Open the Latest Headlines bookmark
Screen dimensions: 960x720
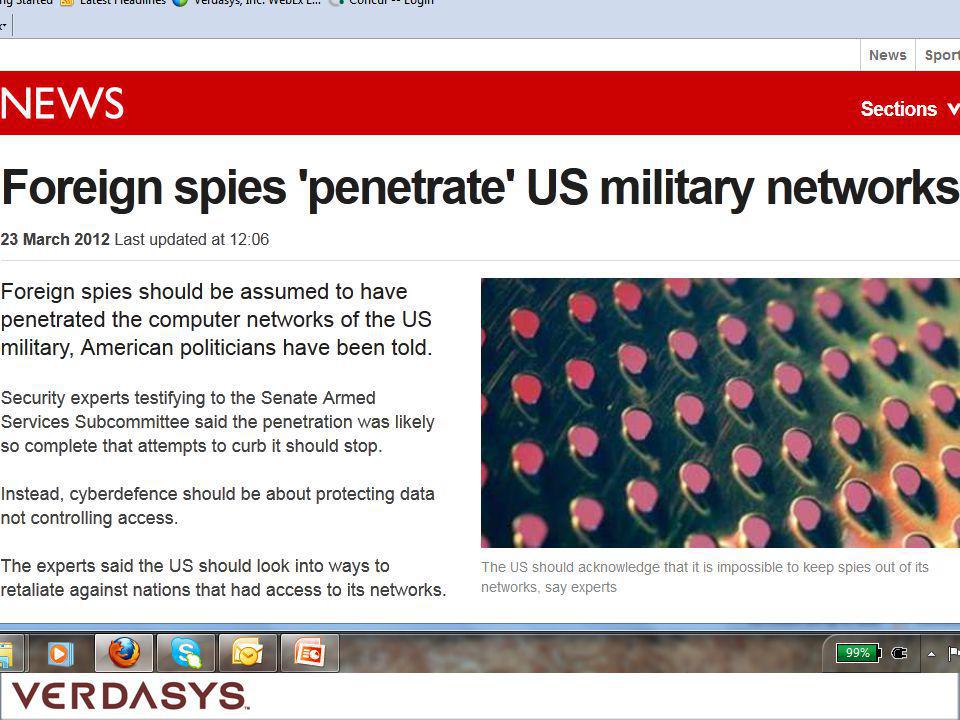pos(114,2)
